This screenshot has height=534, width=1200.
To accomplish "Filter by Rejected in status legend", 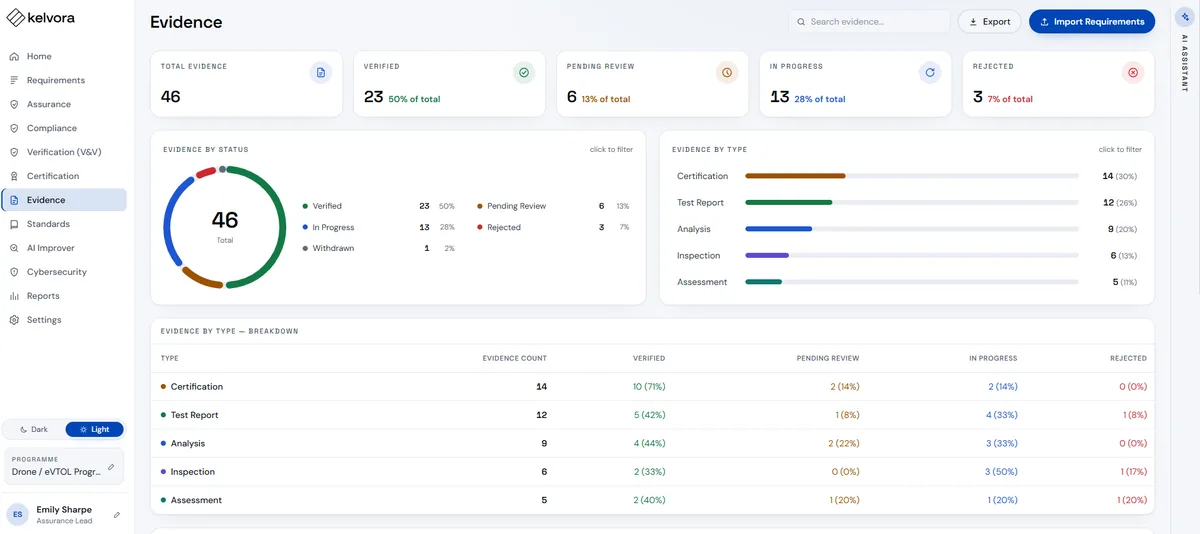I will (x=553, y=227).
